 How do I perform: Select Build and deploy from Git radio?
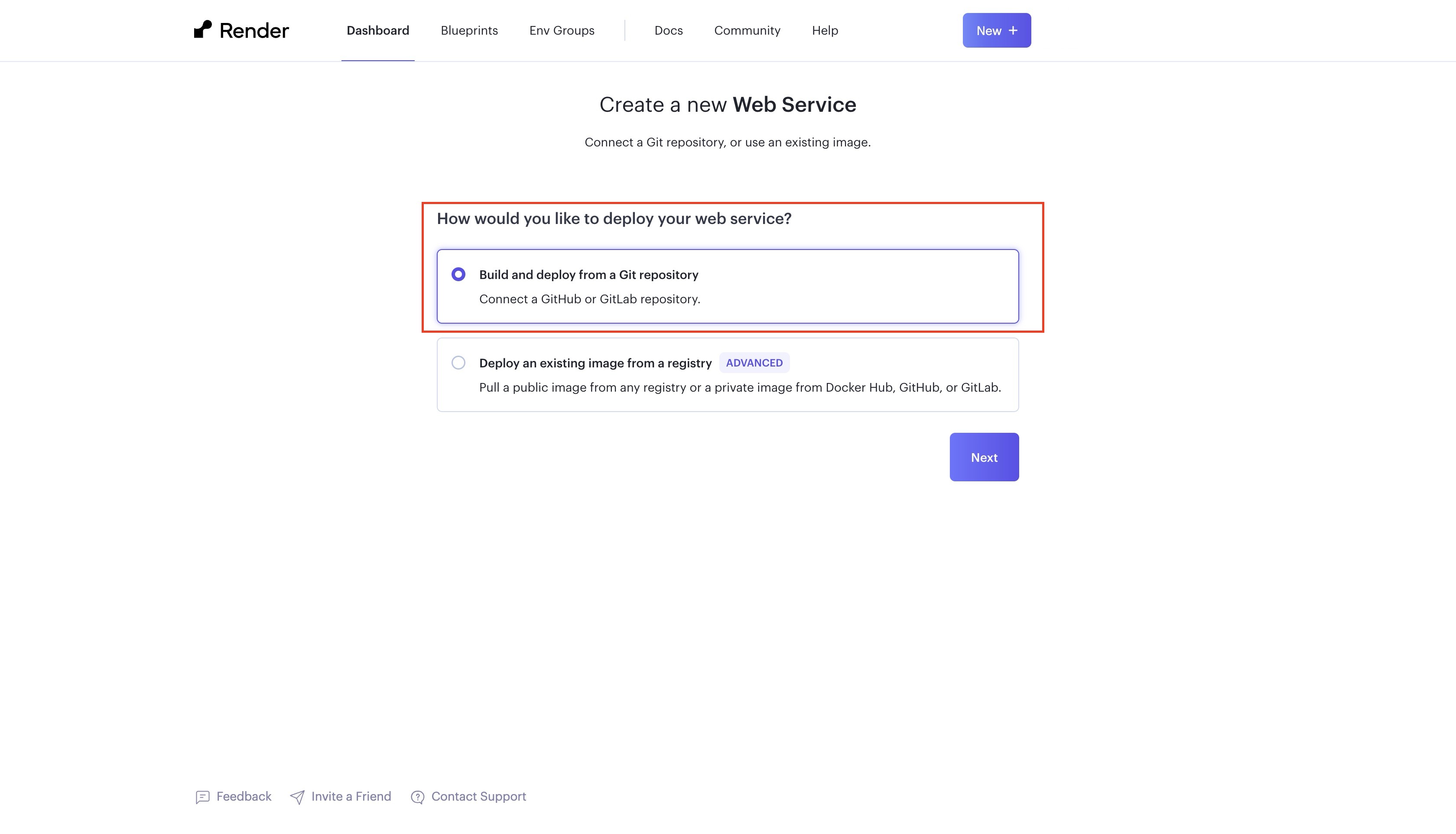pos(458,274)
